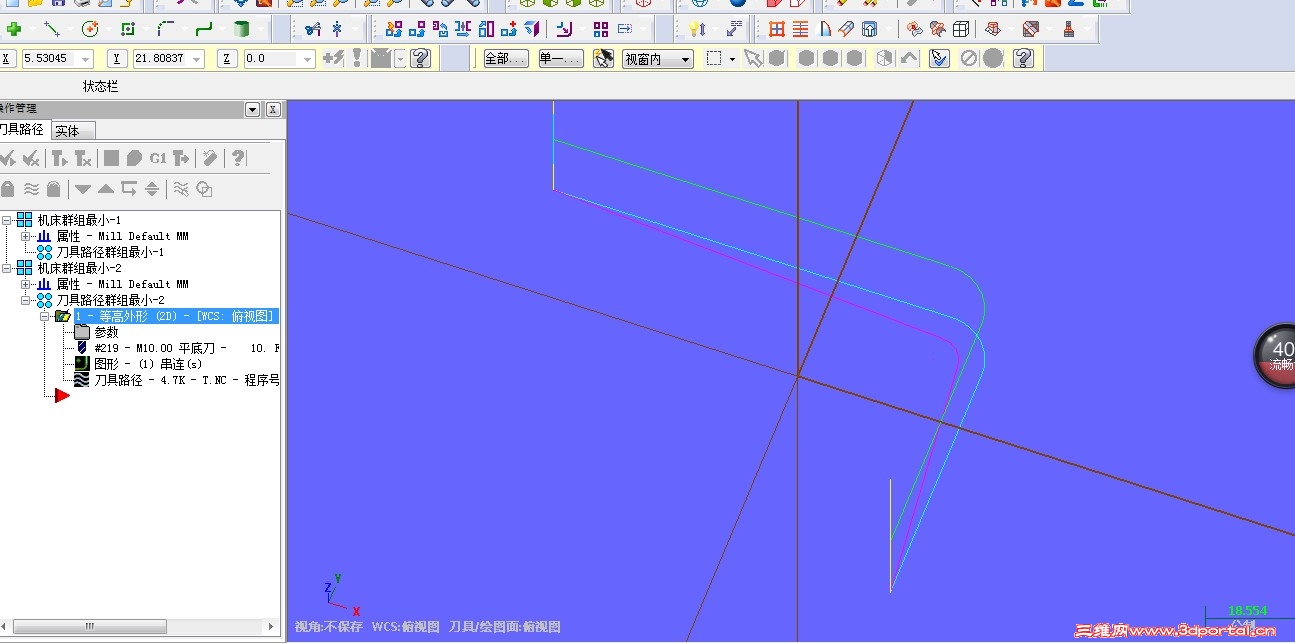Image resolution: width=1295 pixels, height=644 pixels.
Task: Click the 全部... select all button
Action: click(x=506, y=59)
